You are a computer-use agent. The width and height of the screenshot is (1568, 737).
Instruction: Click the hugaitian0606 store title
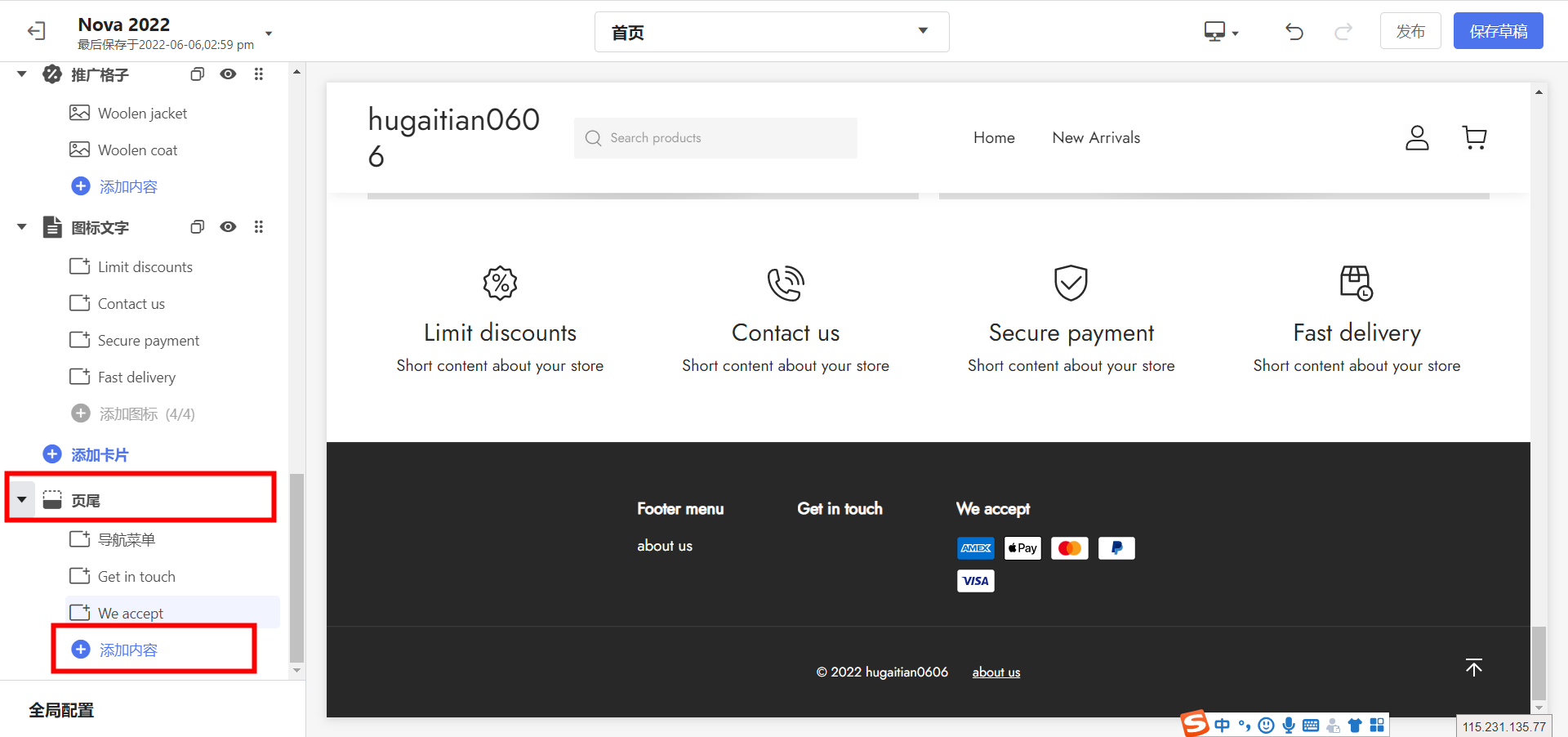(x=454, y=137)
